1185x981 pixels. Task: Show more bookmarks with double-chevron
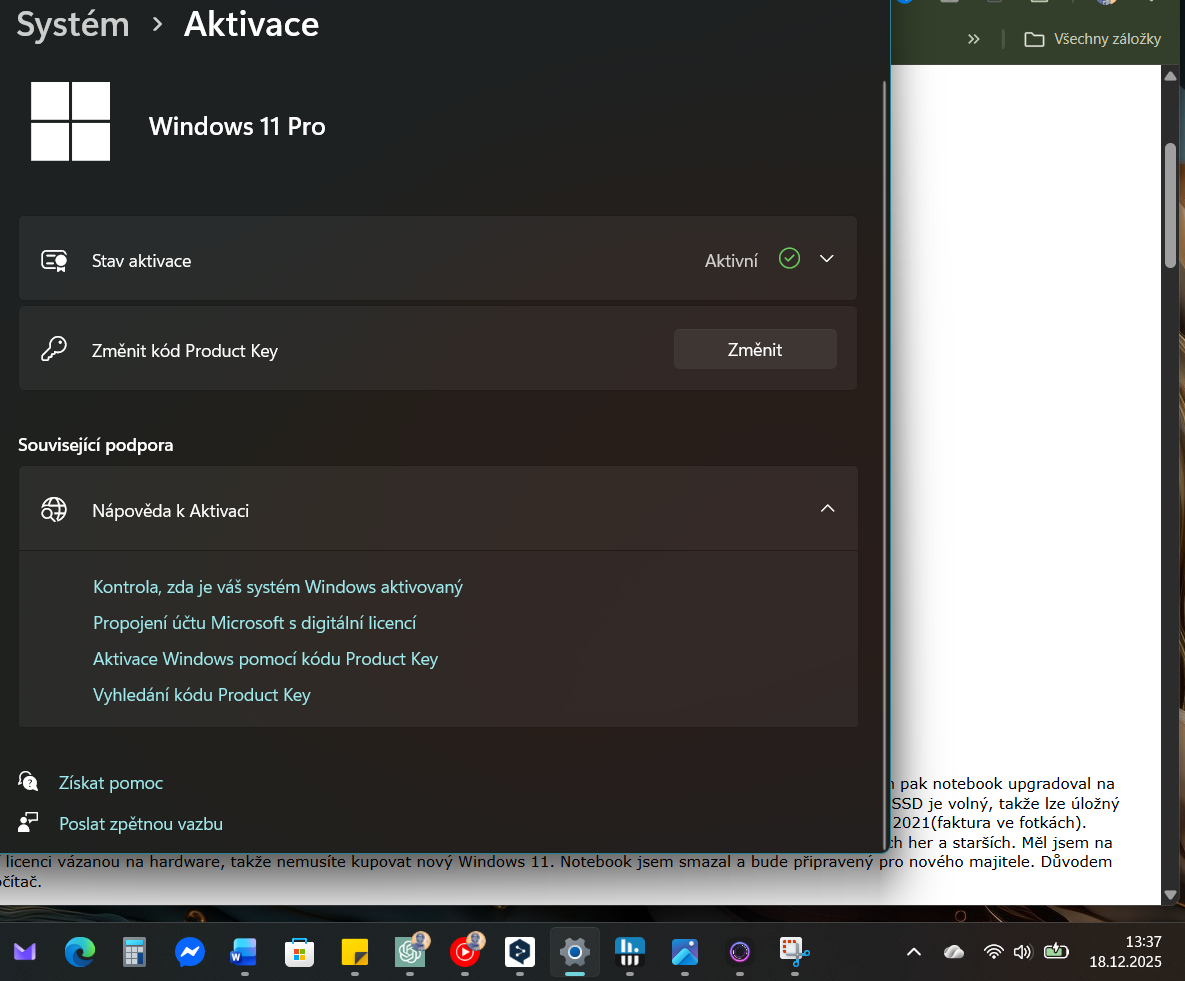(x=973, y=39)
